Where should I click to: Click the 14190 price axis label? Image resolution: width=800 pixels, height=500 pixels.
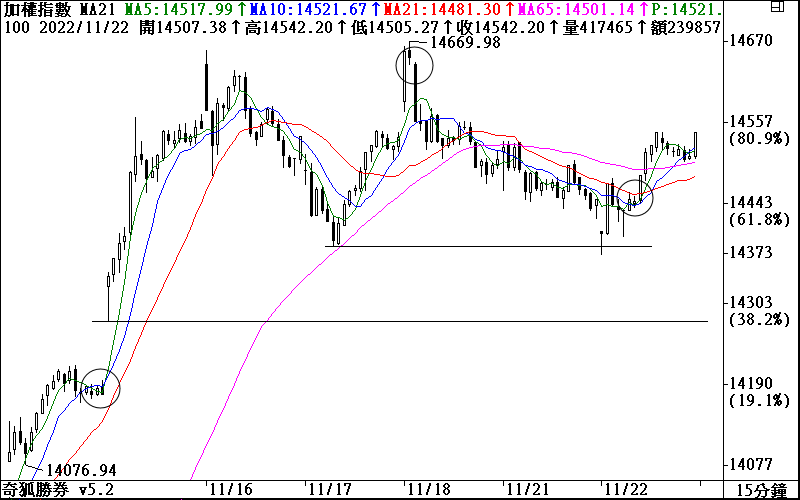tap(749, 384)
